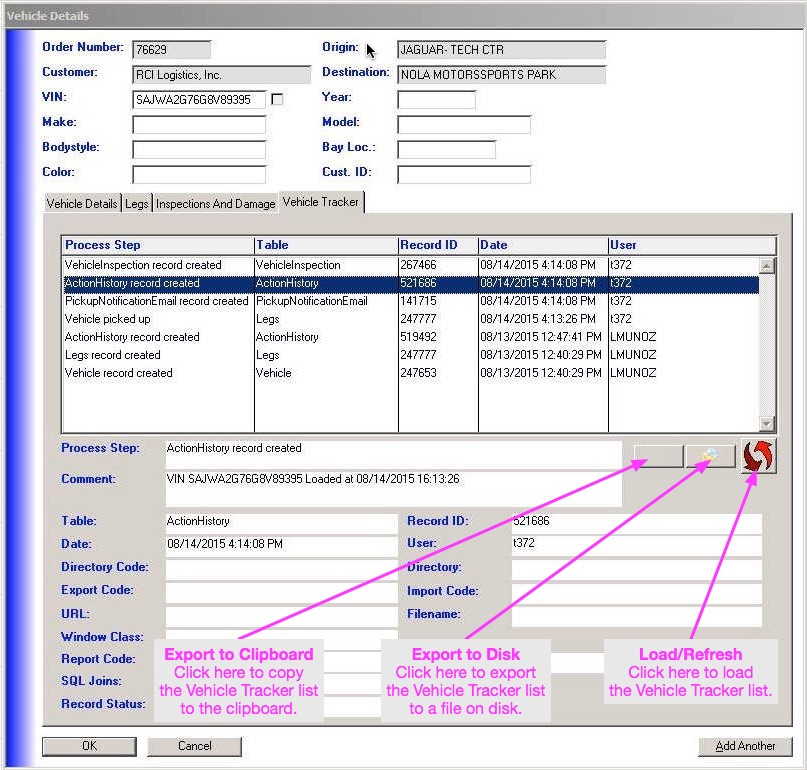Click the blank Export to Clipboard button
Screen dimensions: 807x770
pyautogui.click(x=658, y=456)
